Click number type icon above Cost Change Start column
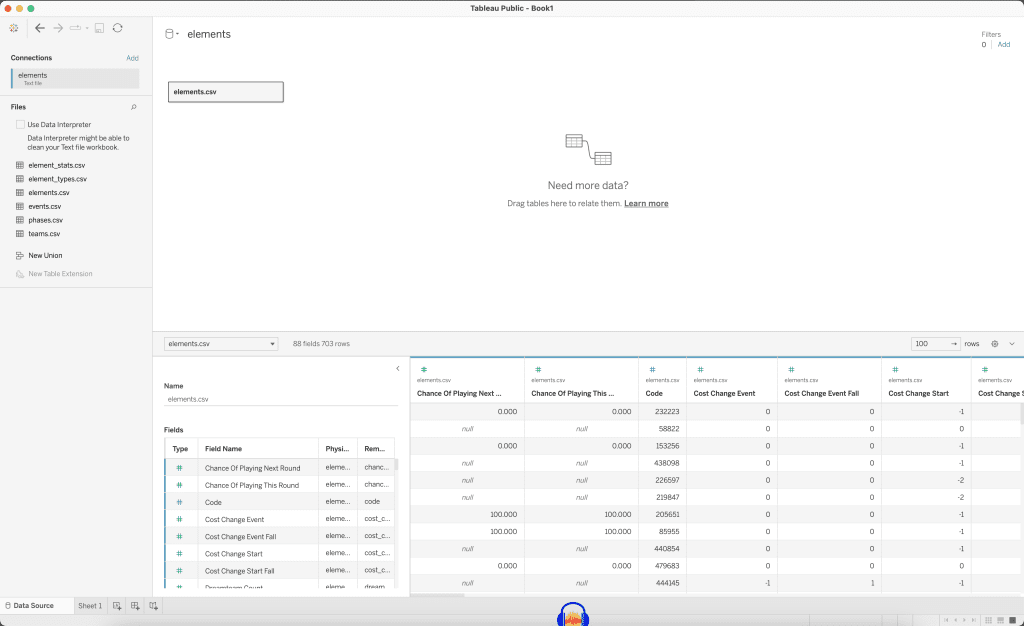Screen dimensions: 1024x626 pos(895,369)
